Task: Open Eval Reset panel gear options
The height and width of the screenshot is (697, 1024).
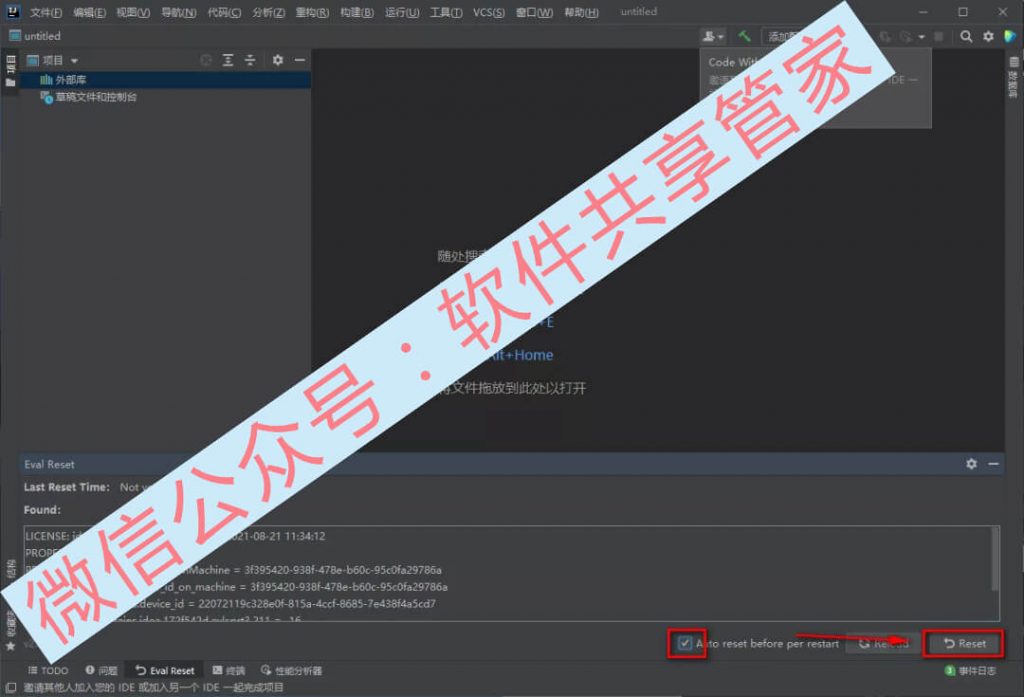Action: (x=971, y=463)
